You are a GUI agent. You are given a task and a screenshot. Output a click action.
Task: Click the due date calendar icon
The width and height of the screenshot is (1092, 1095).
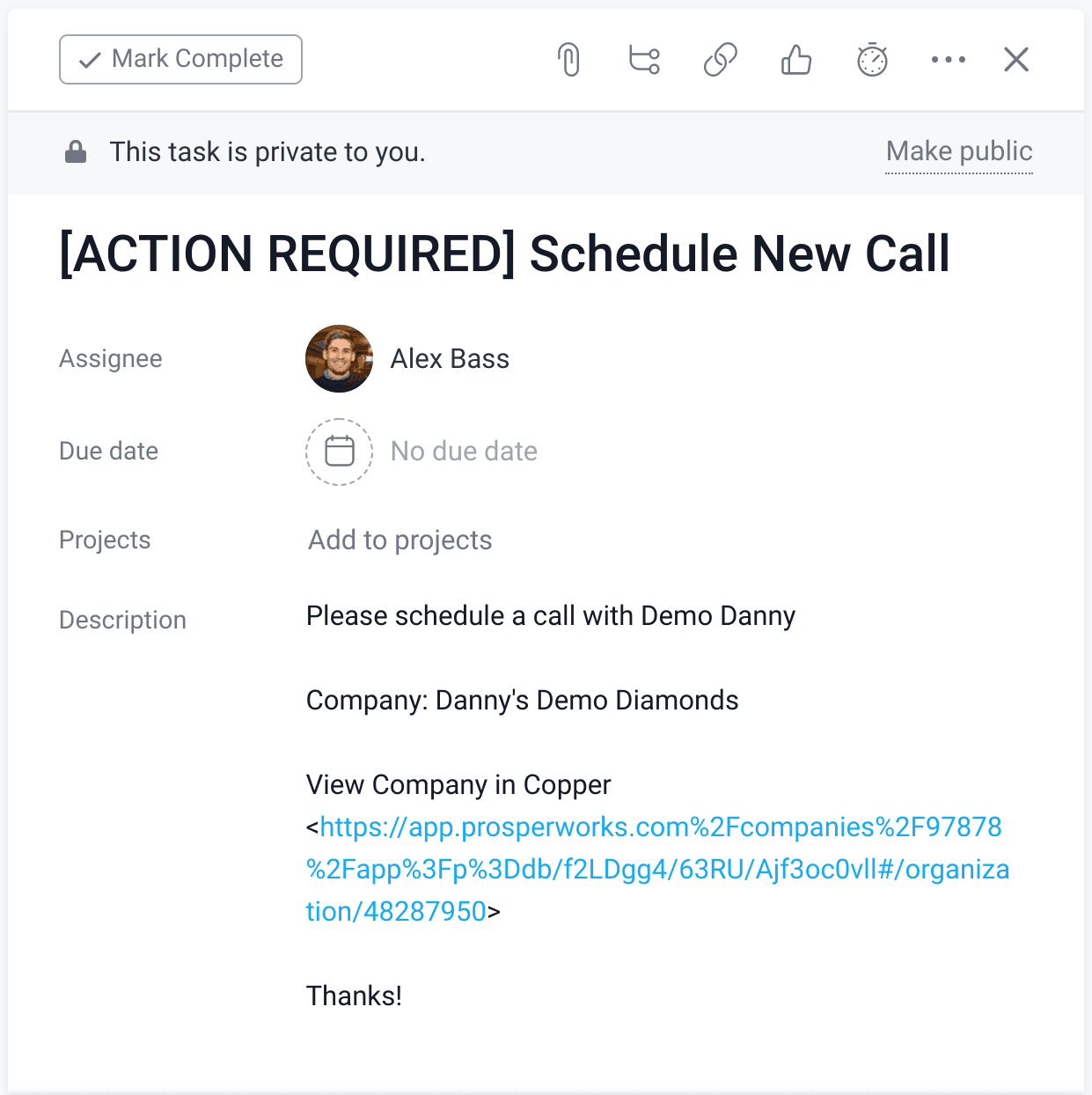pos(340,452)
